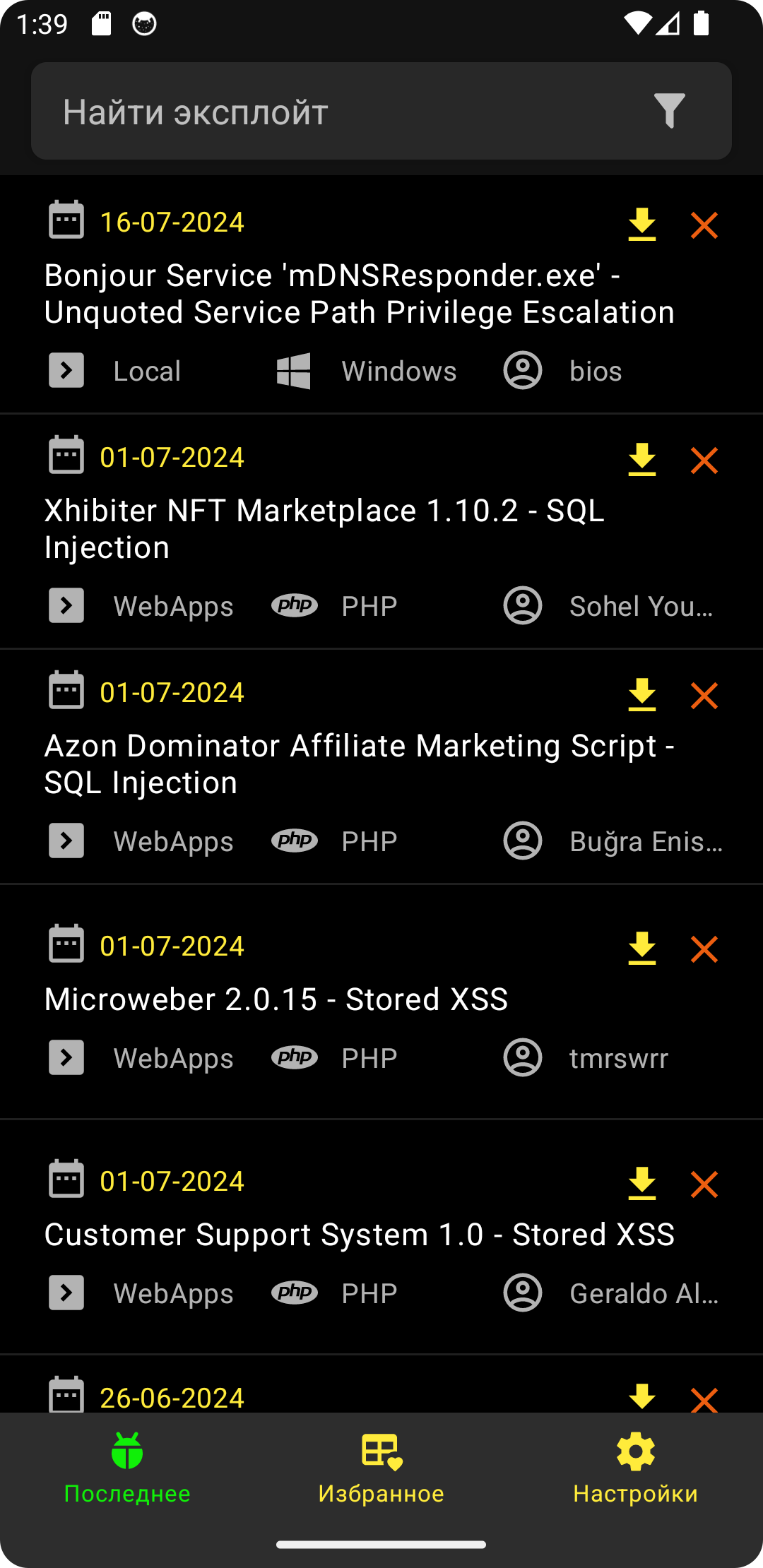This screenshot has height=1568, width=763.
Task: Click the Windows platform logo on Bonjour entry
Action: 293,371
